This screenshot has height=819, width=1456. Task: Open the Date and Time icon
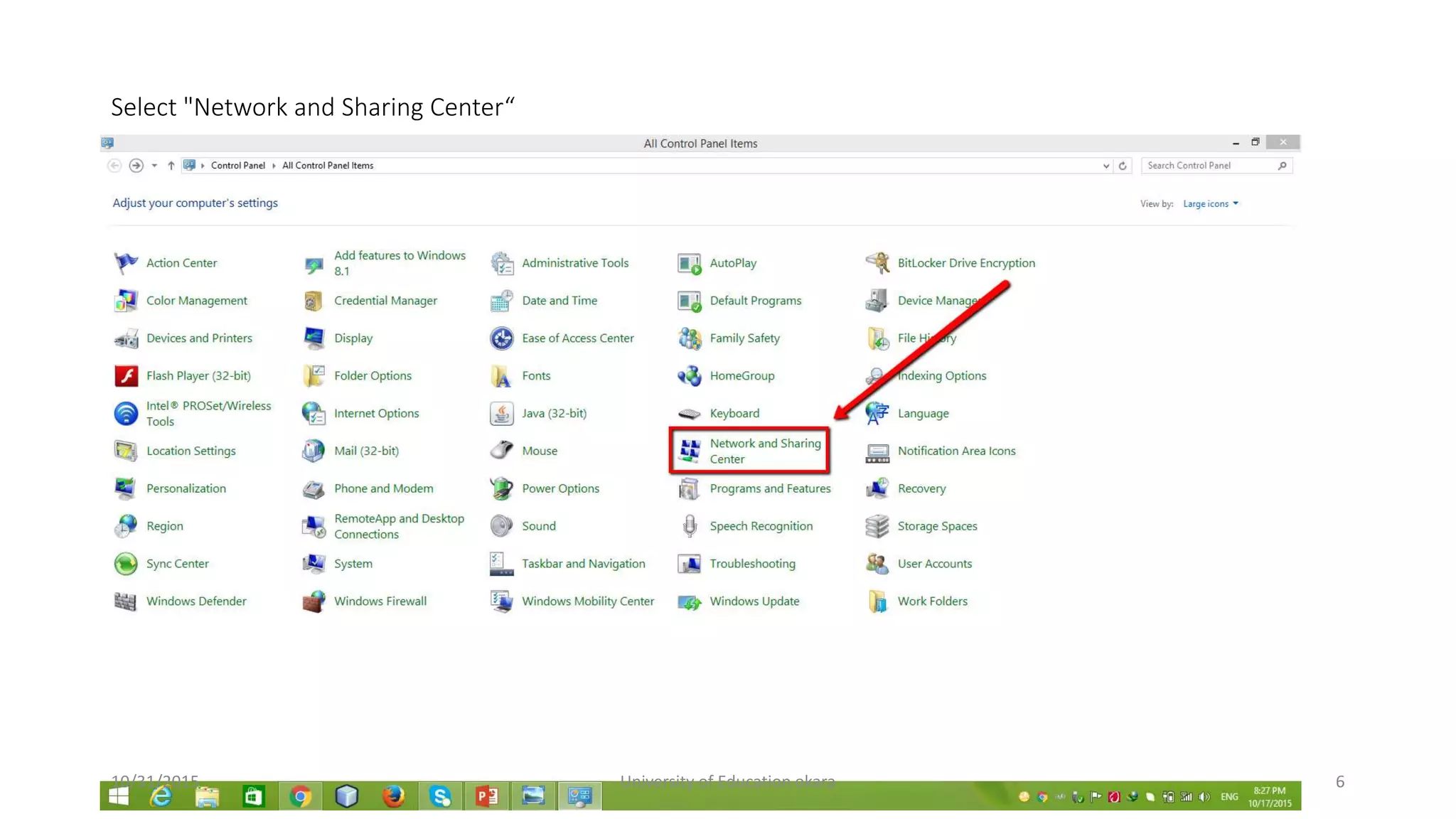501,301
